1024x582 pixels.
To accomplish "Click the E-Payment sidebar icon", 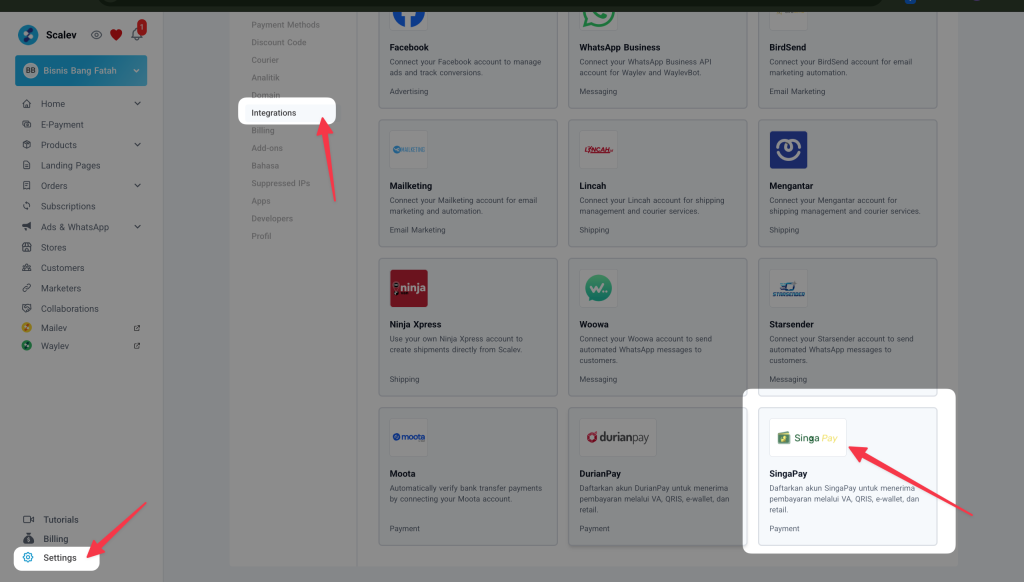I will (x=27, y=124).
